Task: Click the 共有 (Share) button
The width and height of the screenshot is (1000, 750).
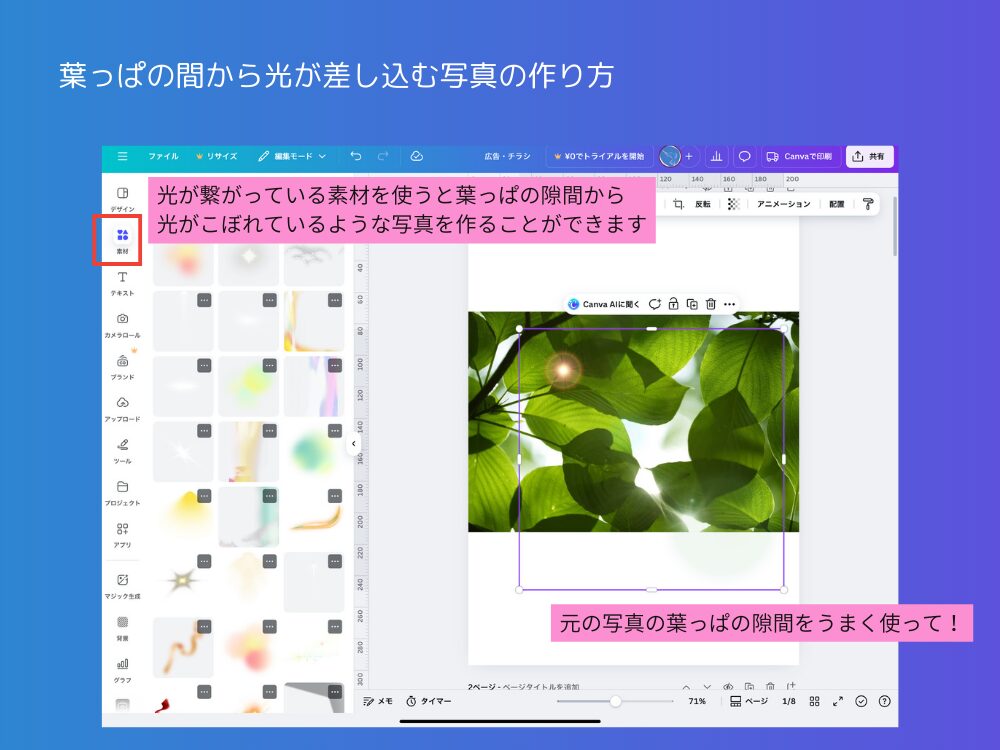Action: (x=869, y=156)
